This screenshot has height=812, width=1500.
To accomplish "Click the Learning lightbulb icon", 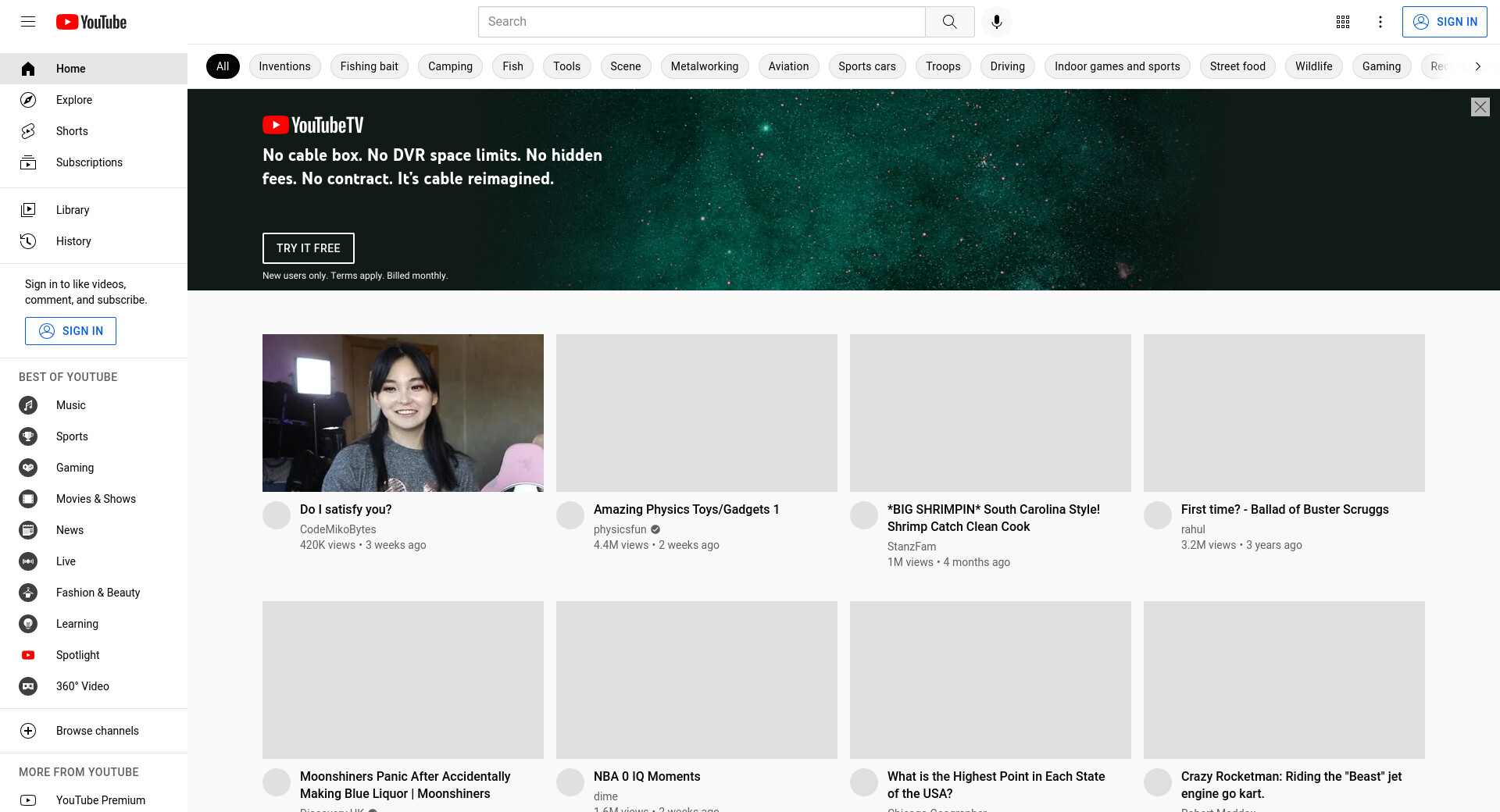I will (x=28, y=624).
